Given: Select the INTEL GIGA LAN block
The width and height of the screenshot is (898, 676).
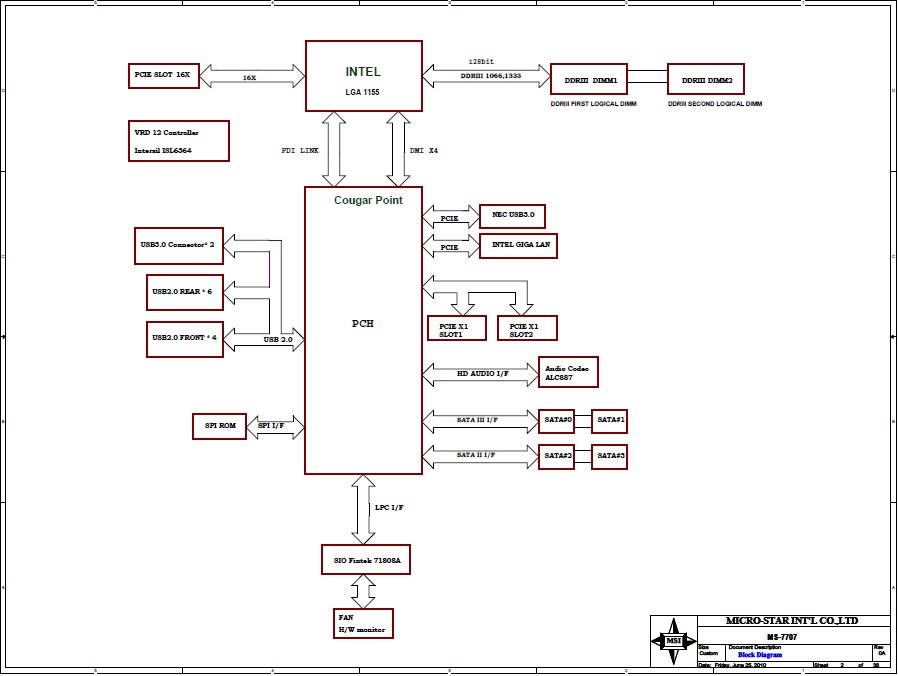Looking at the screenshot, I should 518,246.
